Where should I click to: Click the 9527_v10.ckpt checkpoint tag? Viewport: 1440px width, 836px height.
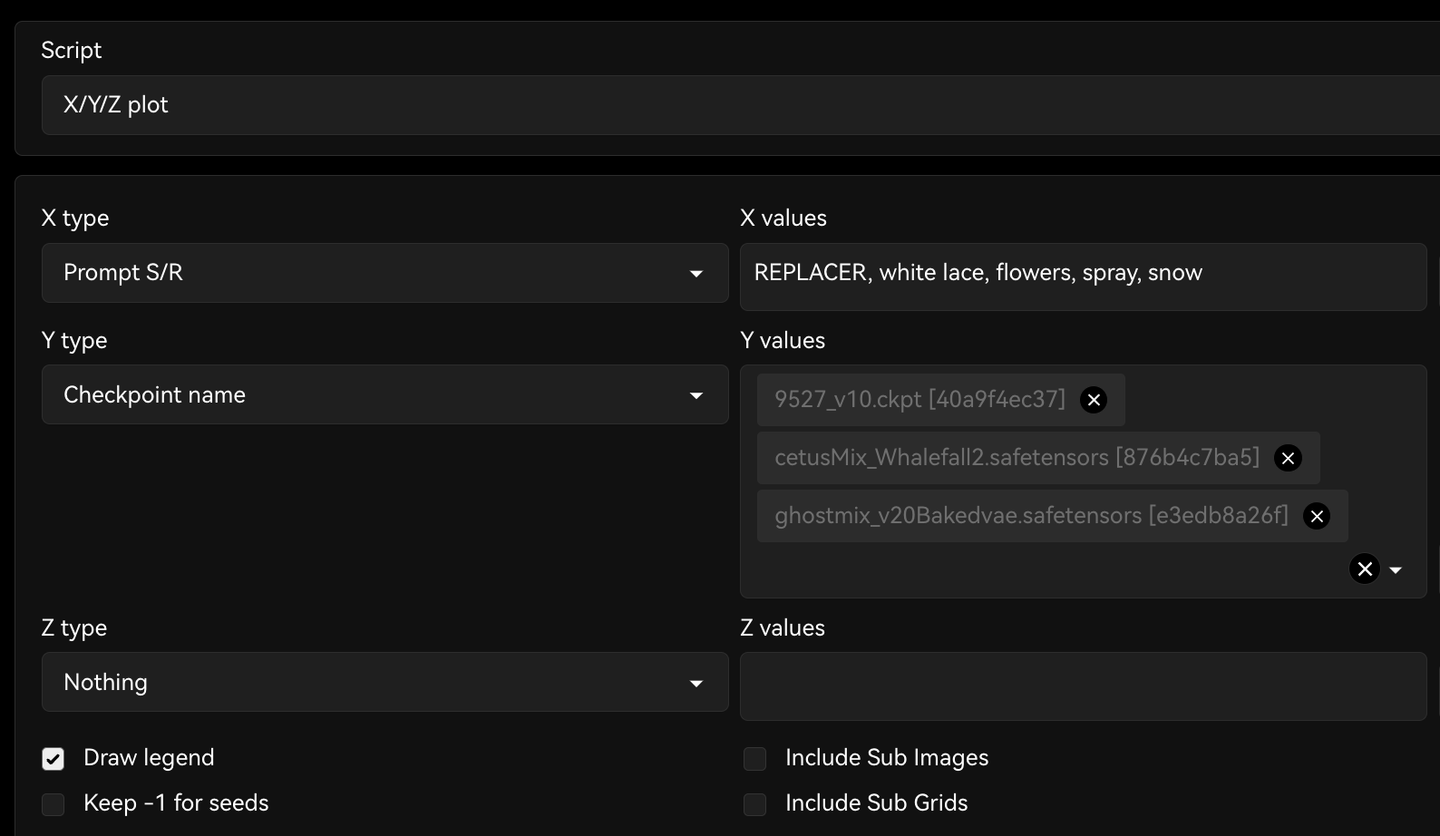tap(919, 400)
